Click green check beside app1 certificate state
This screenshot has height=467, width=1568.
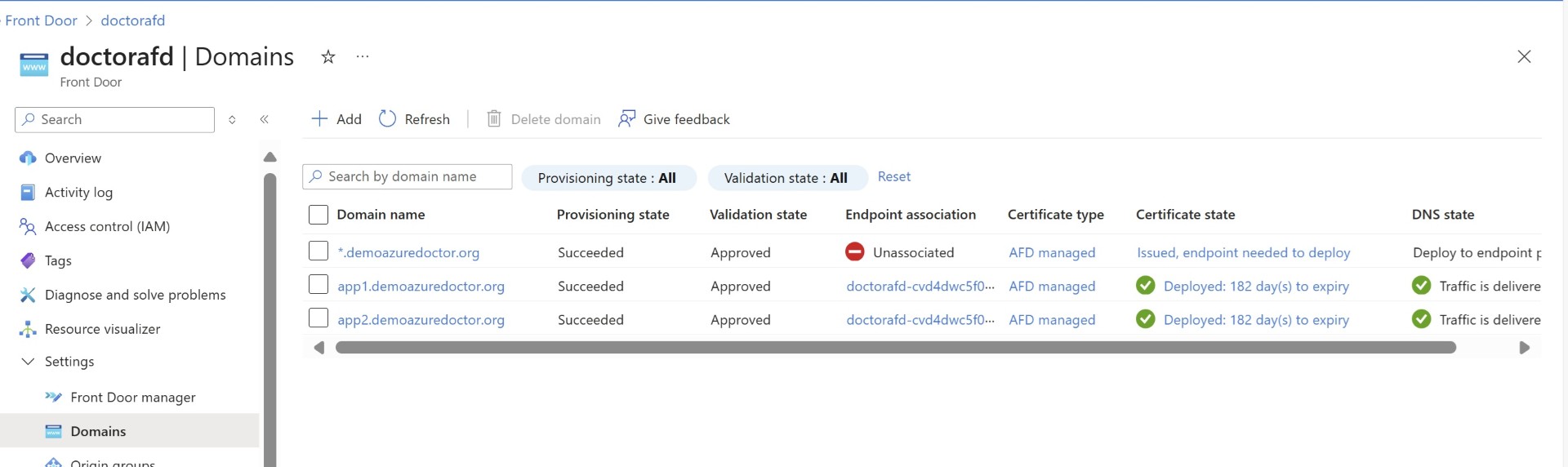coord(1146,285)
